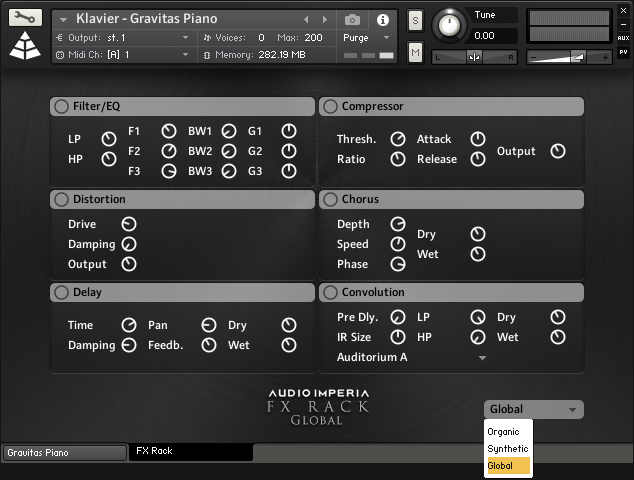634x480 pixels.
Task: Click the Chorus Speed knob
Action: pos(398,244)
